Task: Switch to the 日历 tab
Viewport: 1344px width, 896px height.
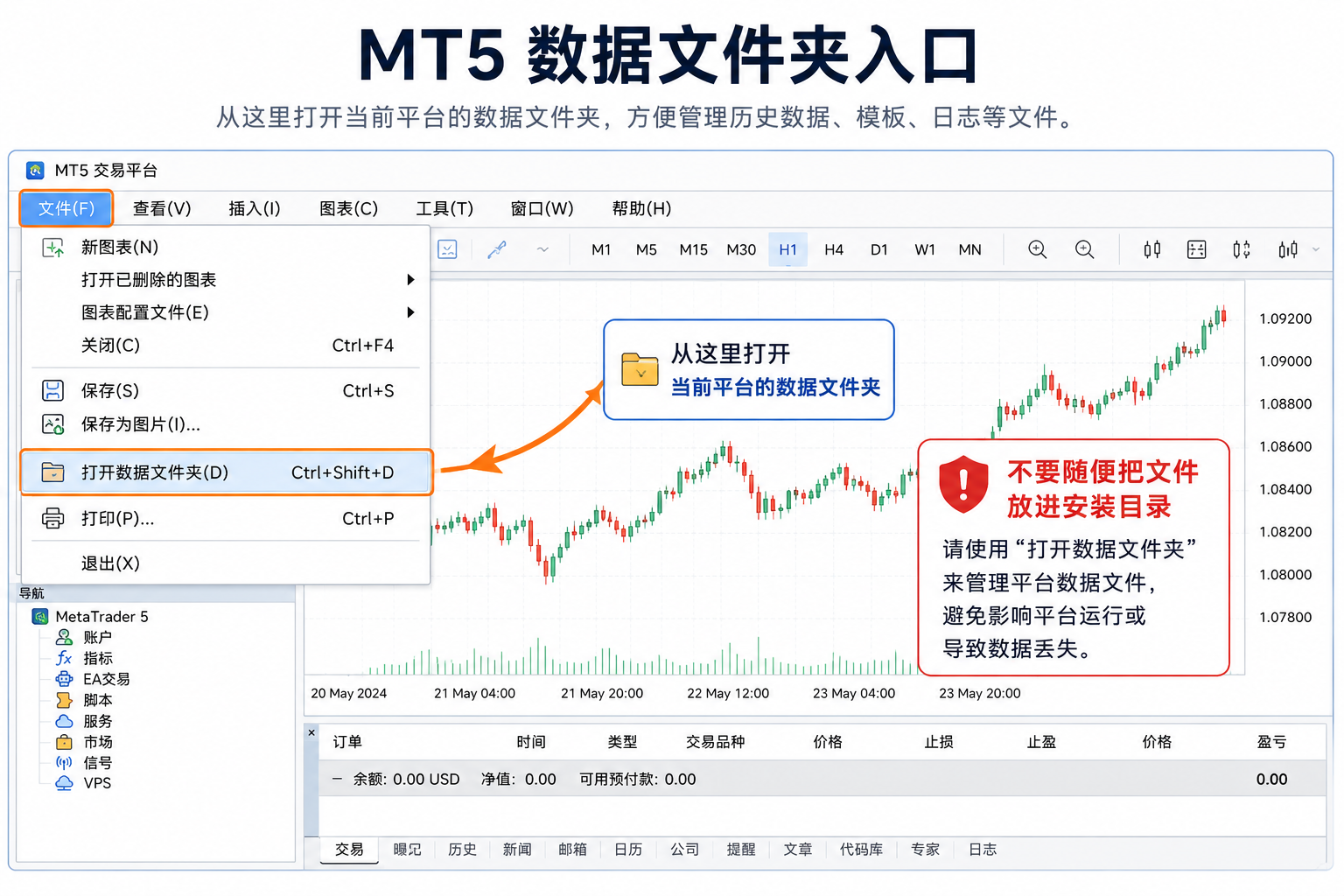Action: point(628,850)
